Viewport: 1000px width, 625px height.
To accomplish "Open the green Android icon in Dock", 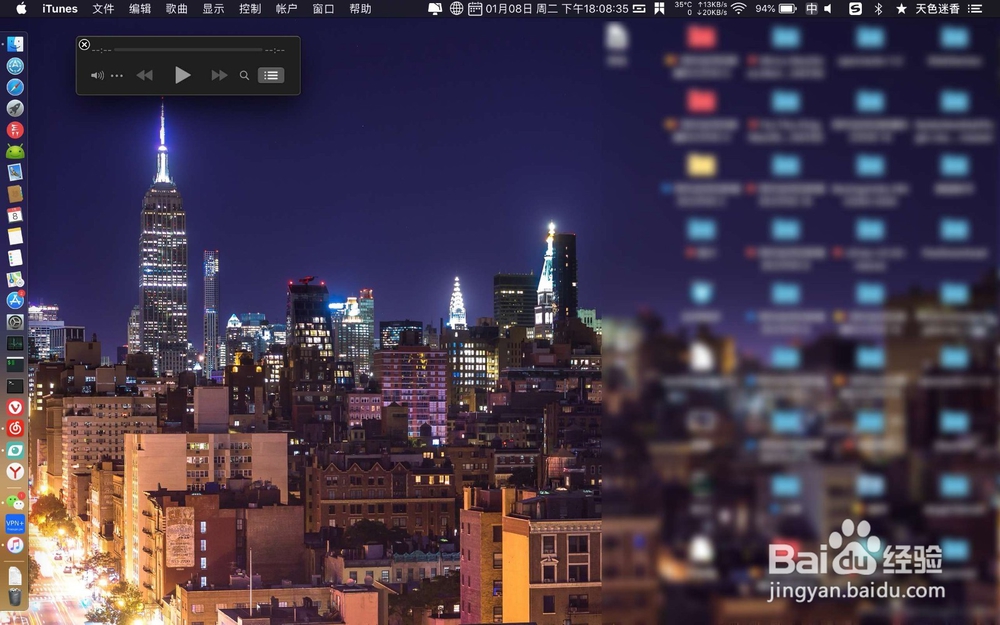I will pyautogui.click(x=15, y=151).
